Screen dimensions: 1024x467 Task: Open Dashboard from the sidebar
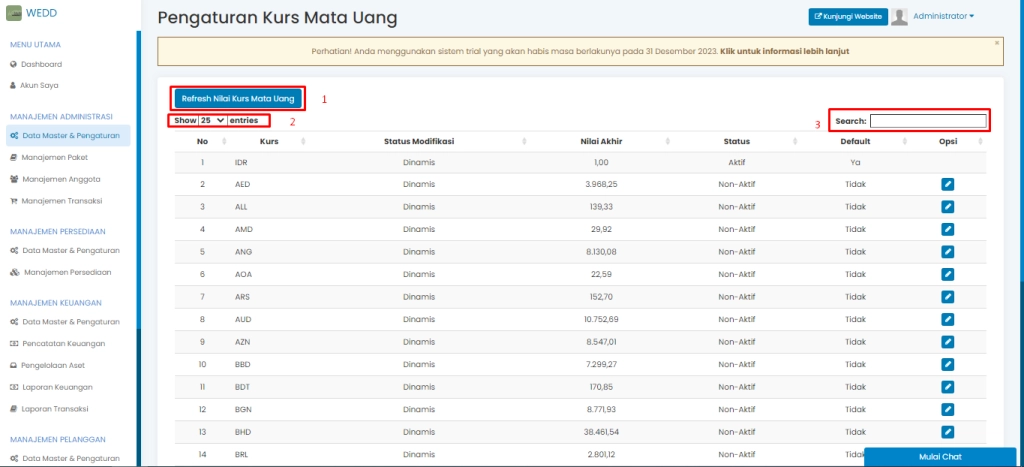pyautogui.click(x=41, y=64)
